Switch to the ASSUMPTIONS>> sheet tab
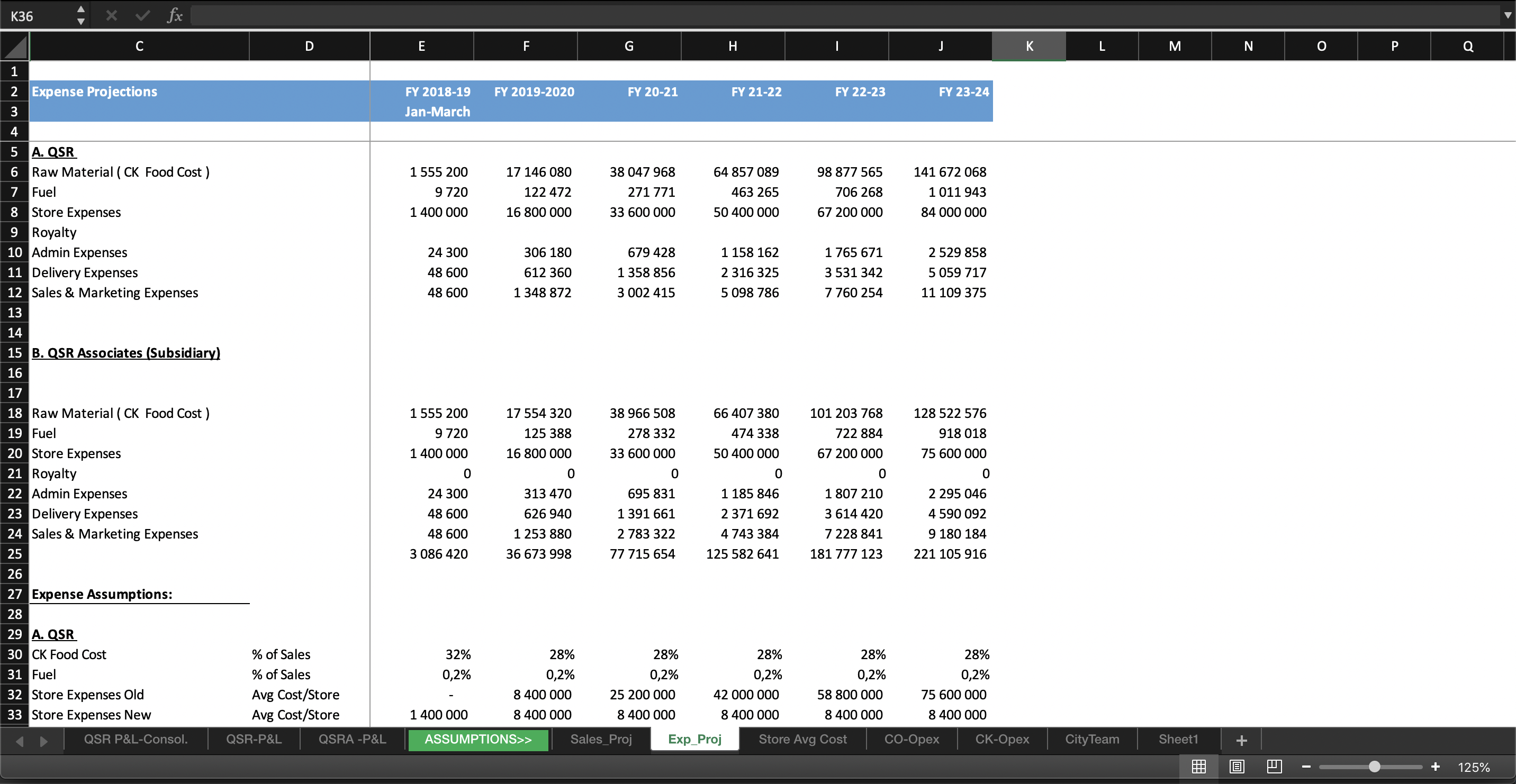Screen dimensions: 1516x784 point(478,740)
